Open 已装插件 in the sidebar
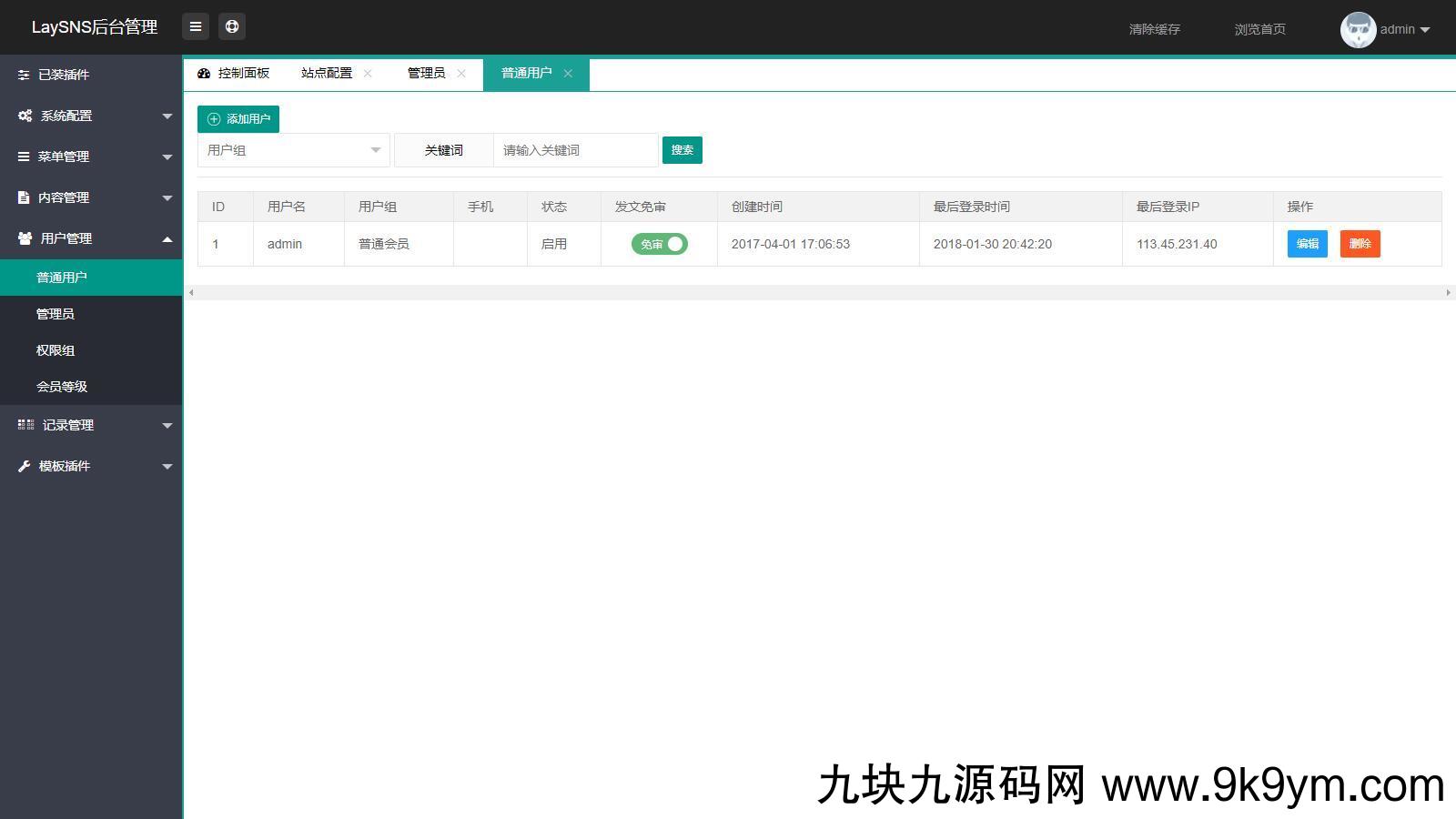This screenshot has height=819, width=1456. pos(64,75)
